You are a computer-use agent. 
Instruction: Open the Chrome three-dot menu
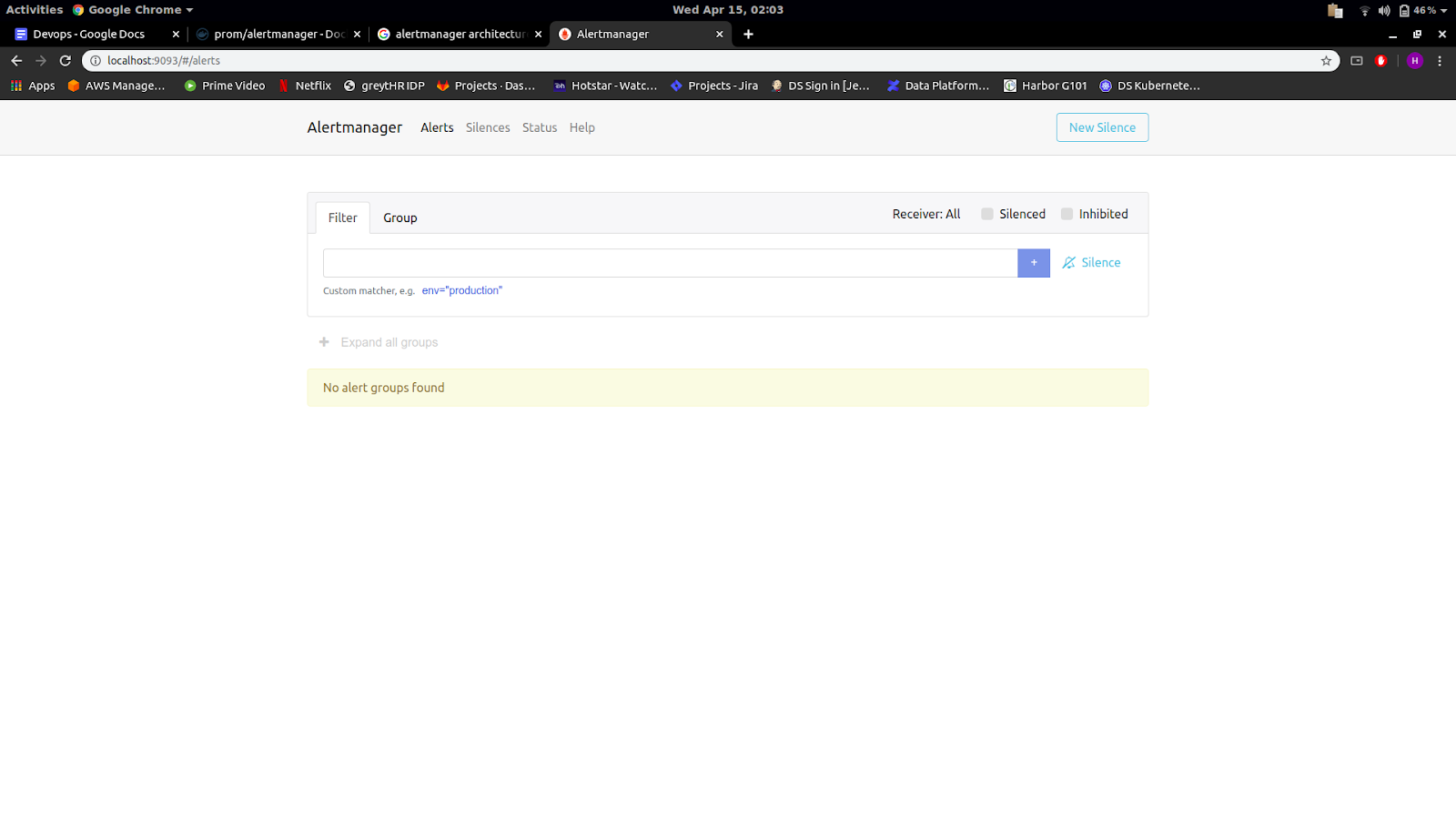point(1440,61)
